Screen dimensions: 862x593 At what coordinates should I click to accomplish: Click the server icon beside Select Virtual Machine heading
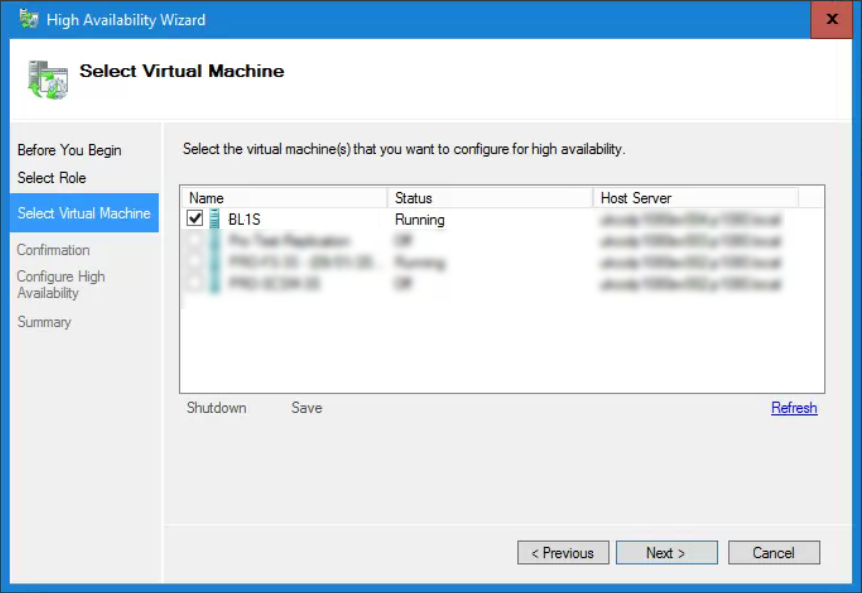point(48,80)
